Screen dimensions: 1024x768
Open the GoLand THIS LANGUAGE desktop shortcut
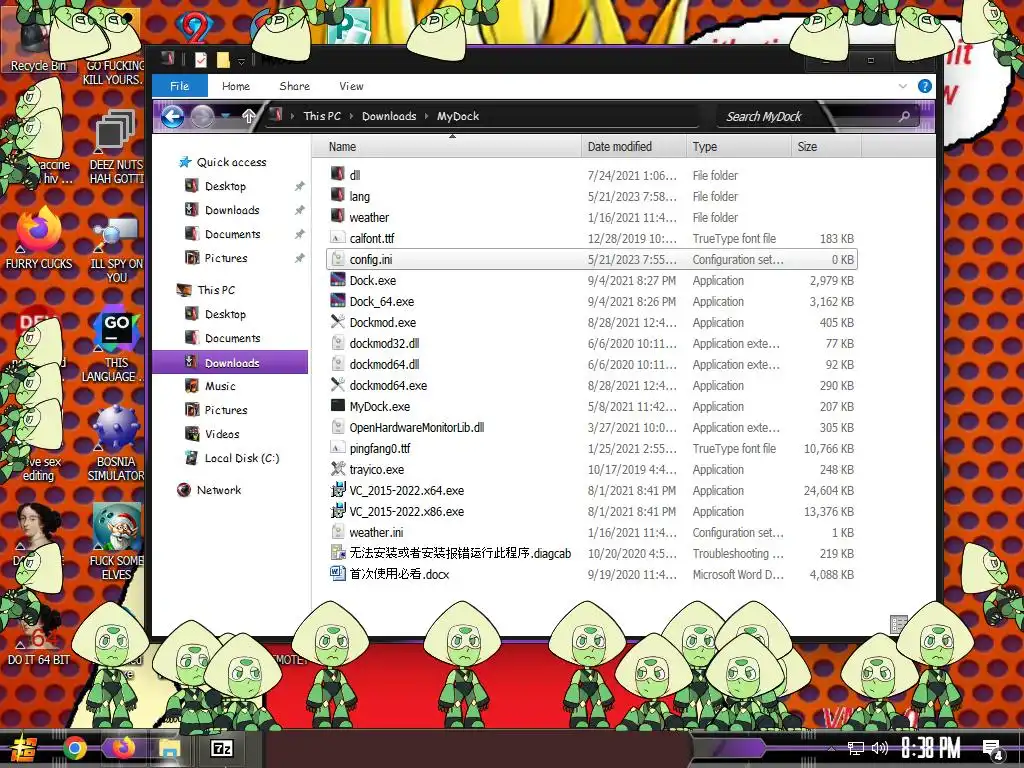(x=116, y=346)
